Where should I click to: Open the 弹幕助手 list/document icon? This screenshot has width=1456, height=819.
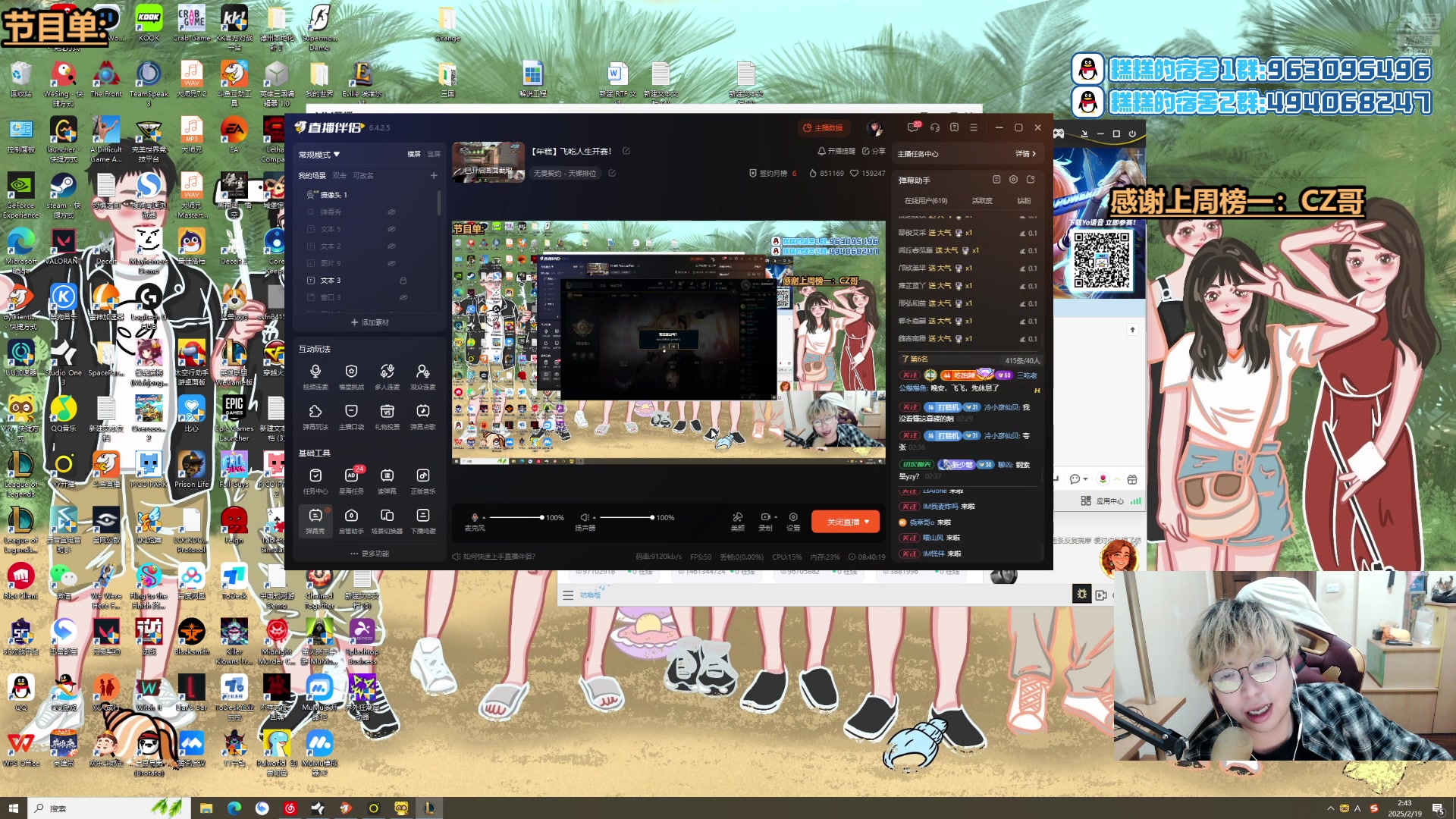(x=996, y=180)
